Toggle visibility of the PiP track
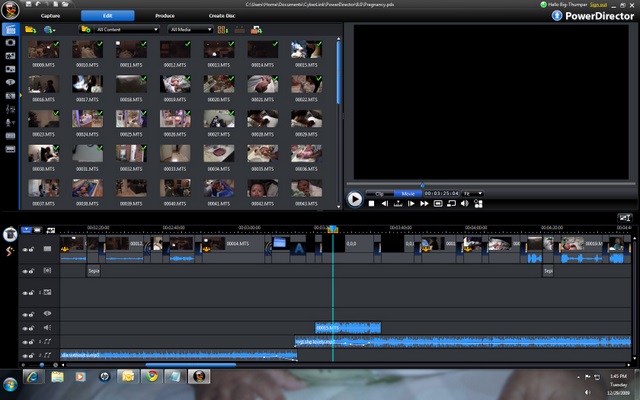This screenshot has width=640, height=400. pos(25,293)
